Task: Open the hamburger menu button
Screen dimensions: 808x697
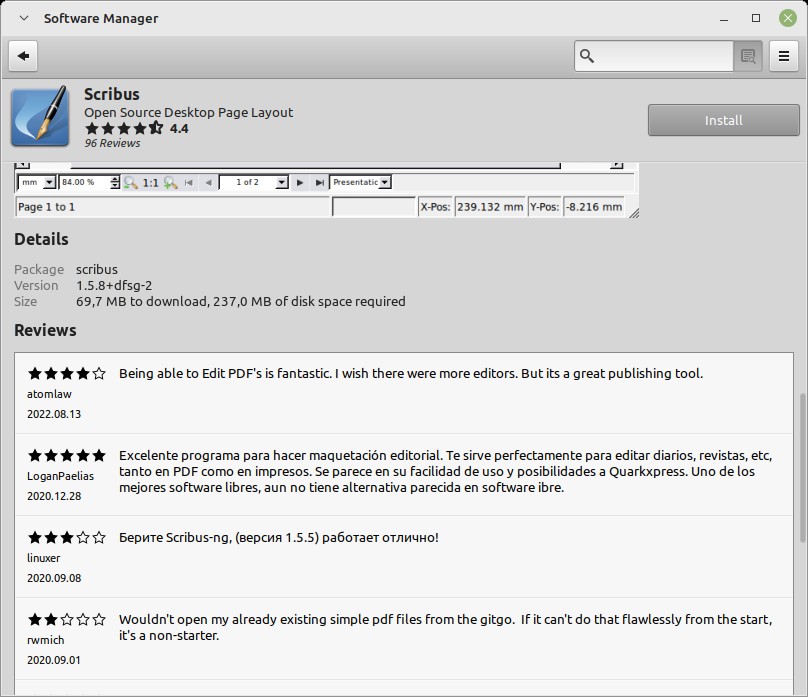Action: 784,56
